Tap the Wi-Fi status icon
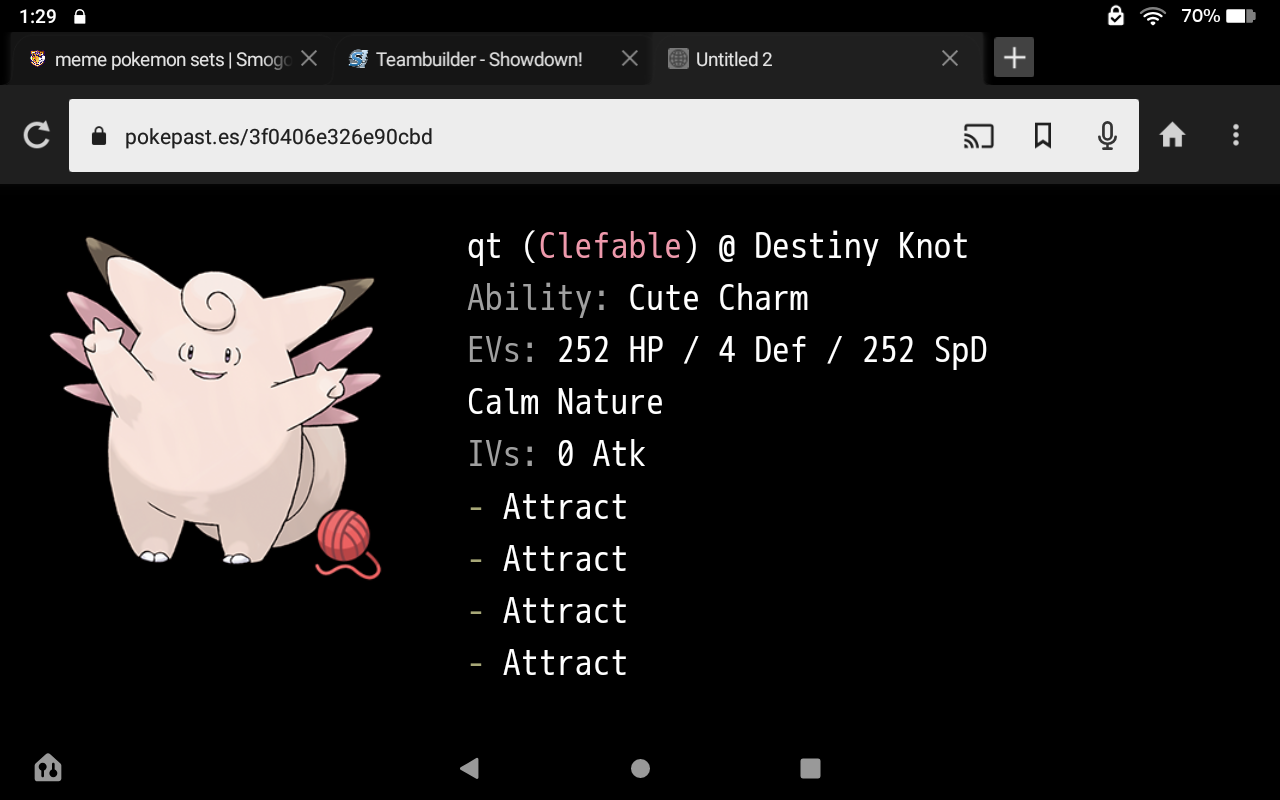 point(1153,16)
